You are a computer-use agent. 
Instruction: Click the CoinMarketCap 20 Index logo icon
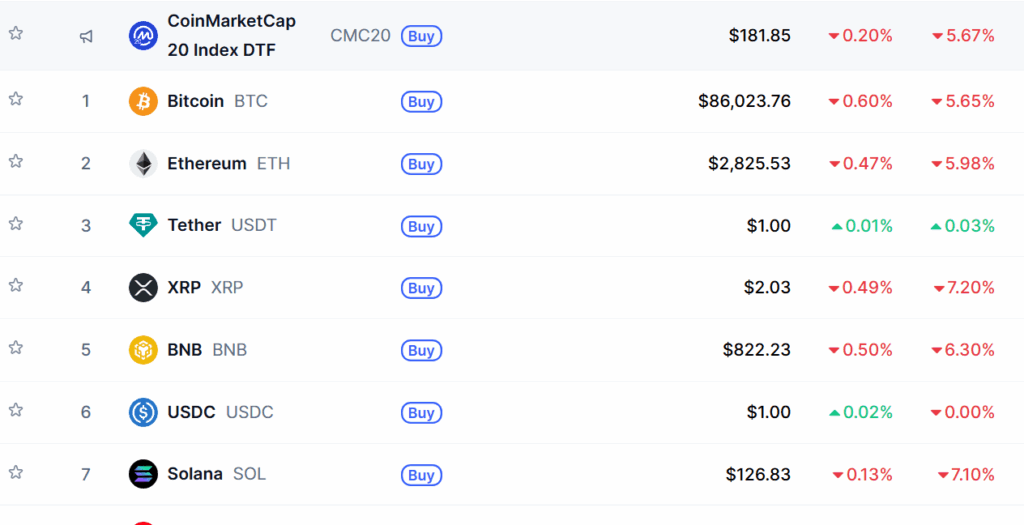[x=143, y=36]
